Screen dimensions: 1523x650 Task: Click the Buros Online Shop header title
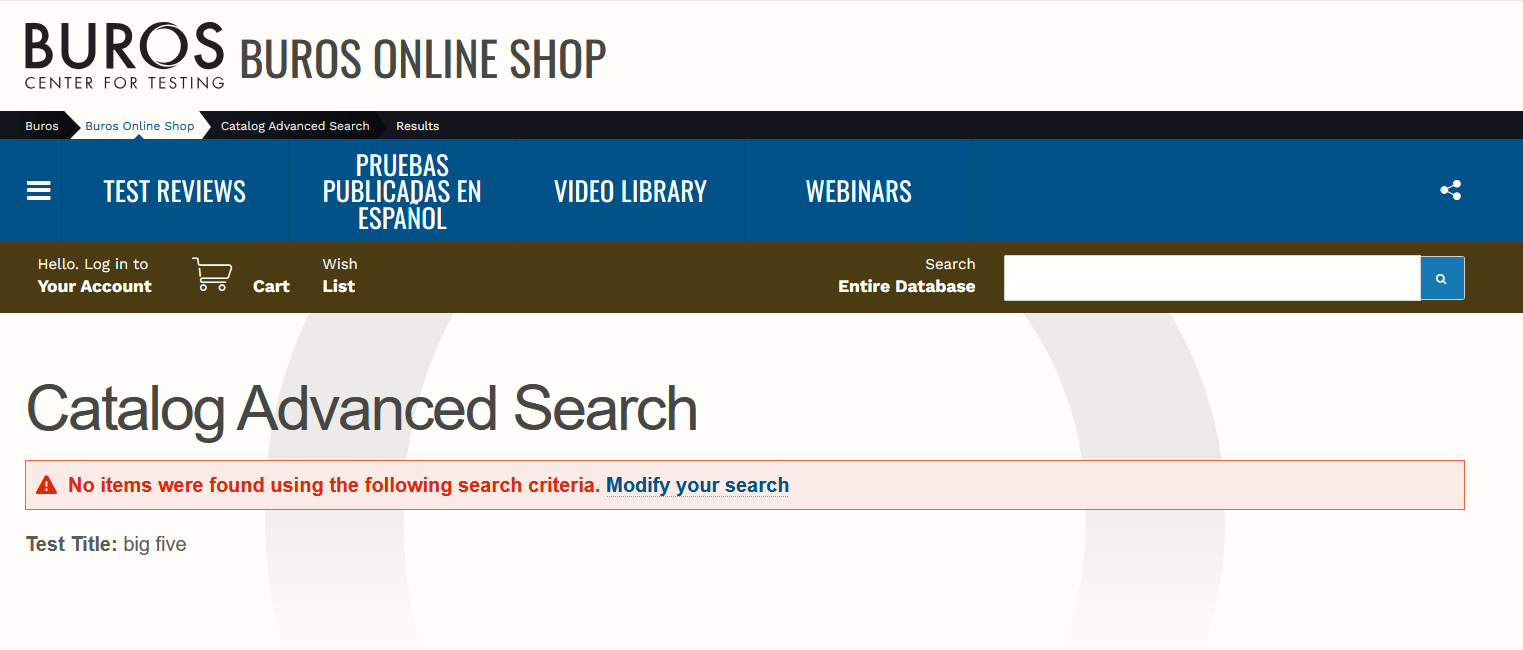423,59
